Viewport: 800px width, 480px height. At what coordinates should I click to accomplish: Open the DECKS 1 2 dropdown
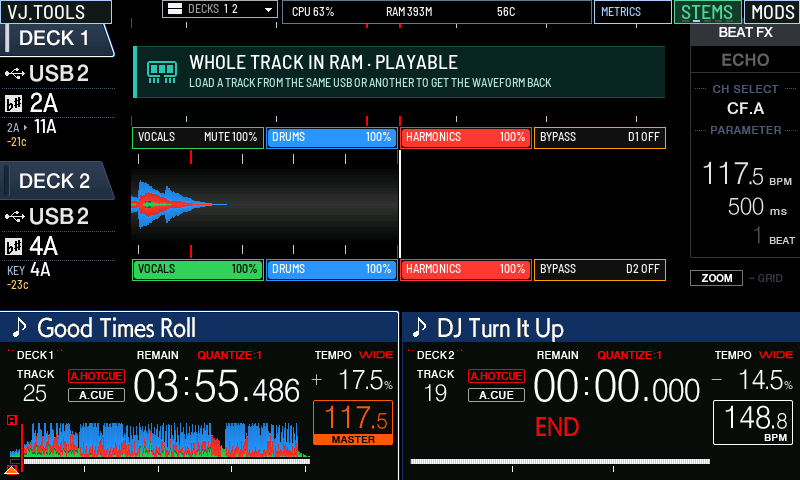pos(220,9)
